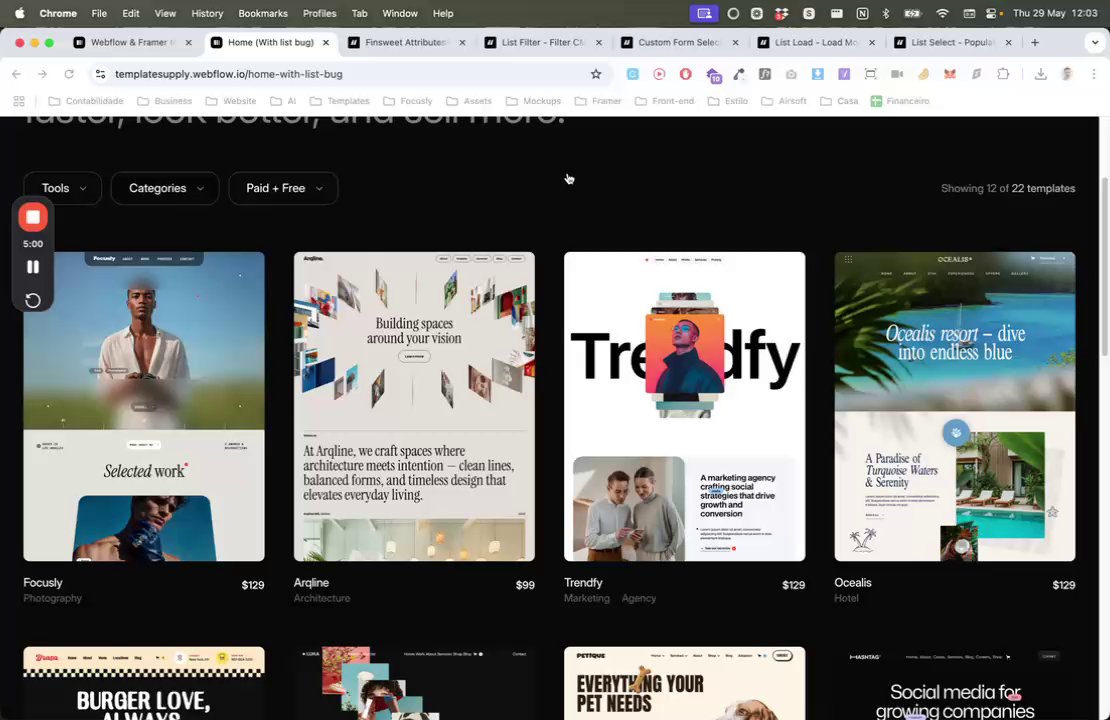Image resolution: width=1110 pixels, height=720 pixels.
Task: Click the Photography category label
Action: click(52, 598)
